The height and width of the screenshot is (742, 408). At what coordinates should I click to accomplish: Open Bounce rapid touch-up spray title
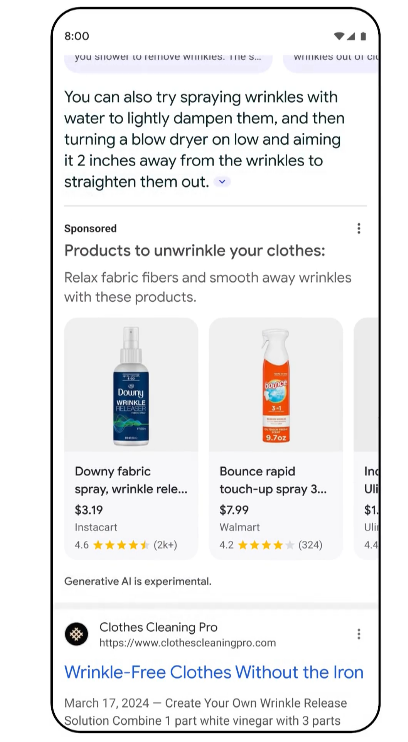coord(273,480)
